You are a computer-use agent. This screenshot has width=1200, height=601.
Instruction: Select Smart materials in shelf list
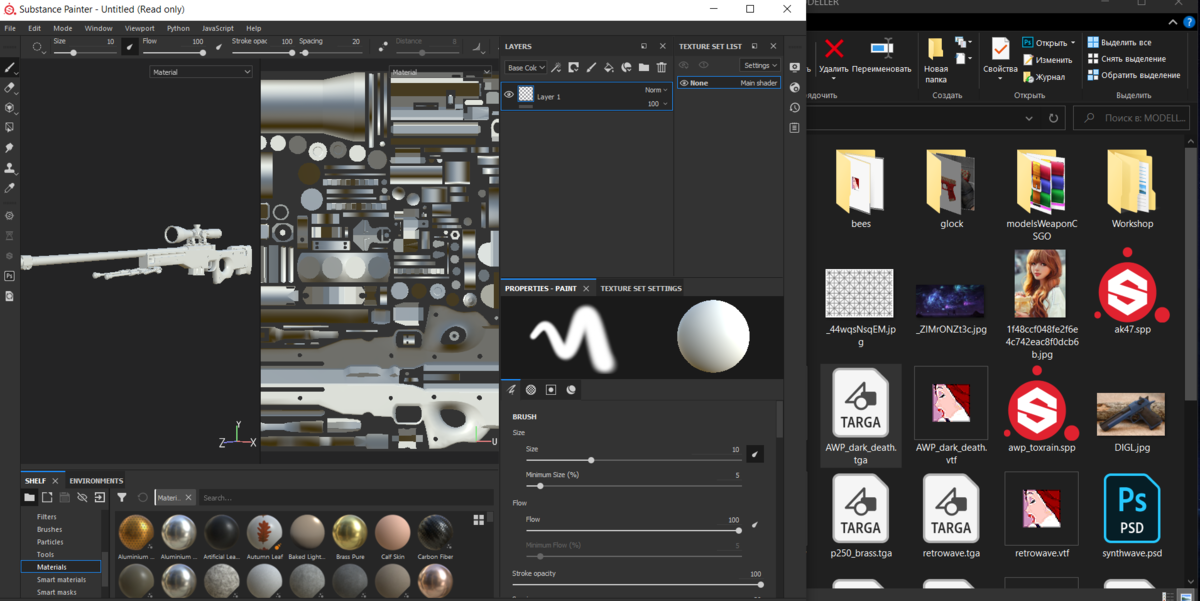61,580
